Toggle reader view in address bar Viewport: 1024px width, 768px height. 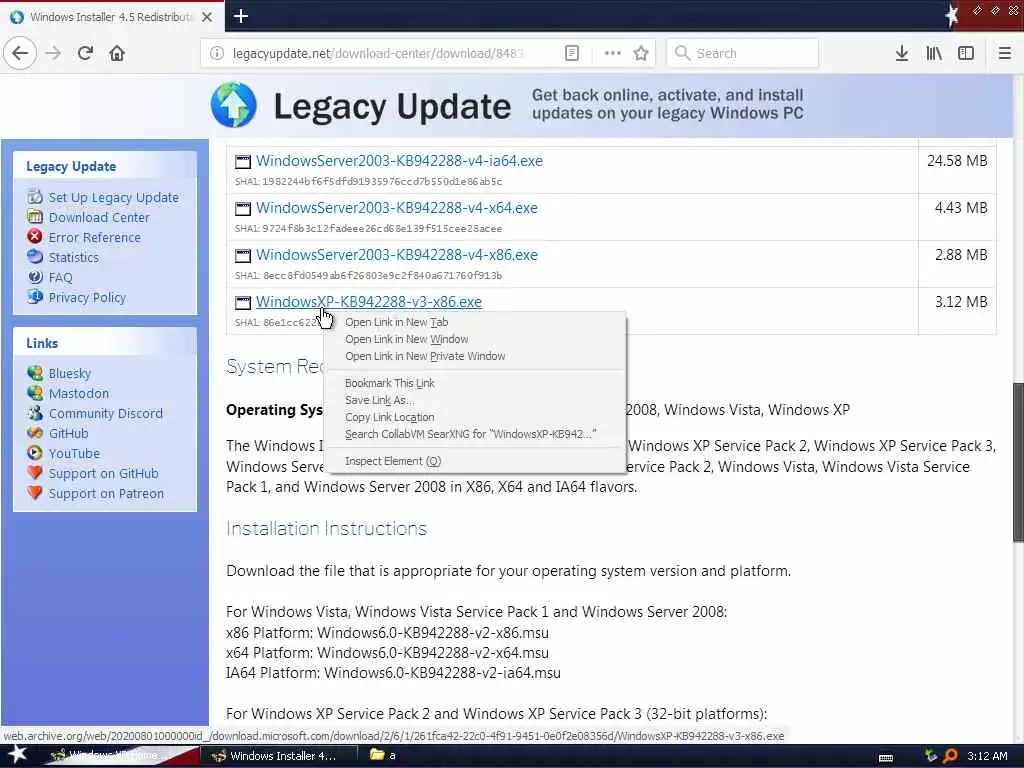(x=571, y=53)
